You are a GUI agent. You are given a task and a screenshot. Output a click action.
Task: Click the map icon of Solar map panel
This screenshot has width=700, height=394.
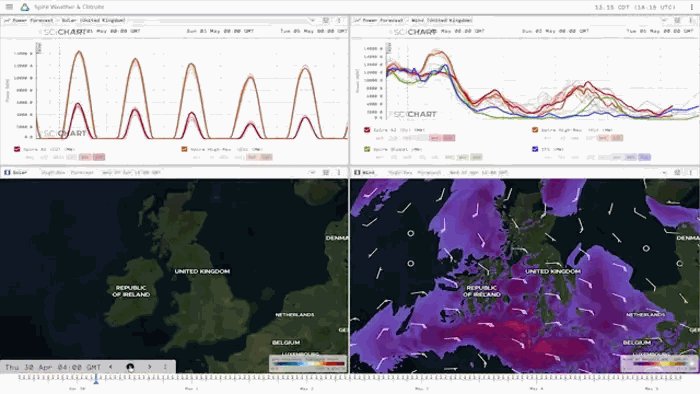pos(7,172)
